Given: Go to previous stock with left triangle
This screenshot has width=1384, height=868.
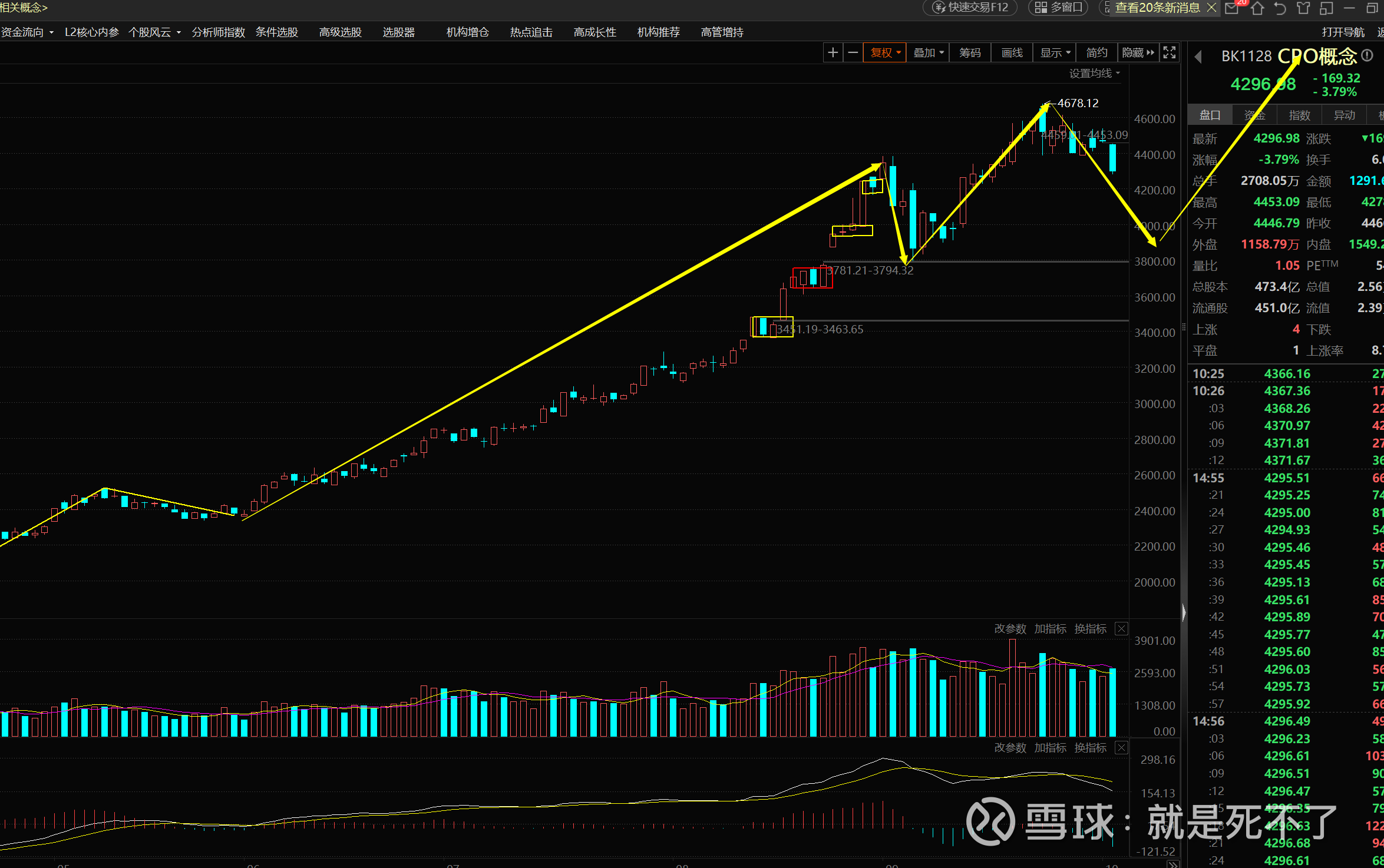Looking at the screenshot, I should pos(1198,57).
